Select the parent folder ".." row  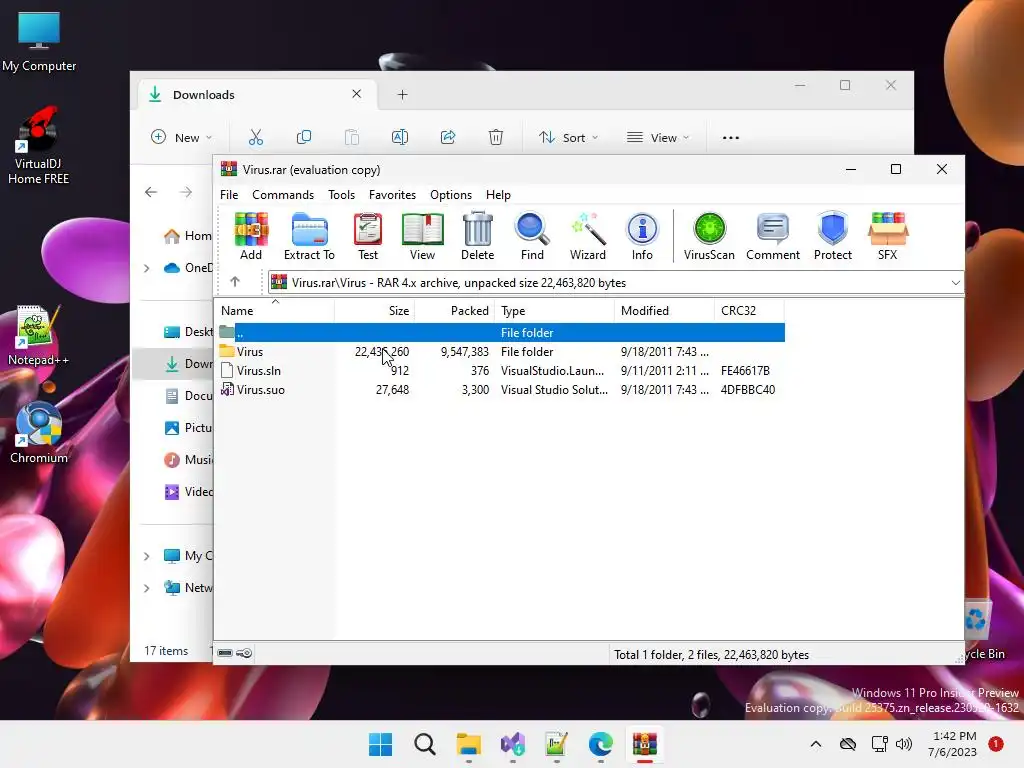pyautogui.click(x=500, y=332)
